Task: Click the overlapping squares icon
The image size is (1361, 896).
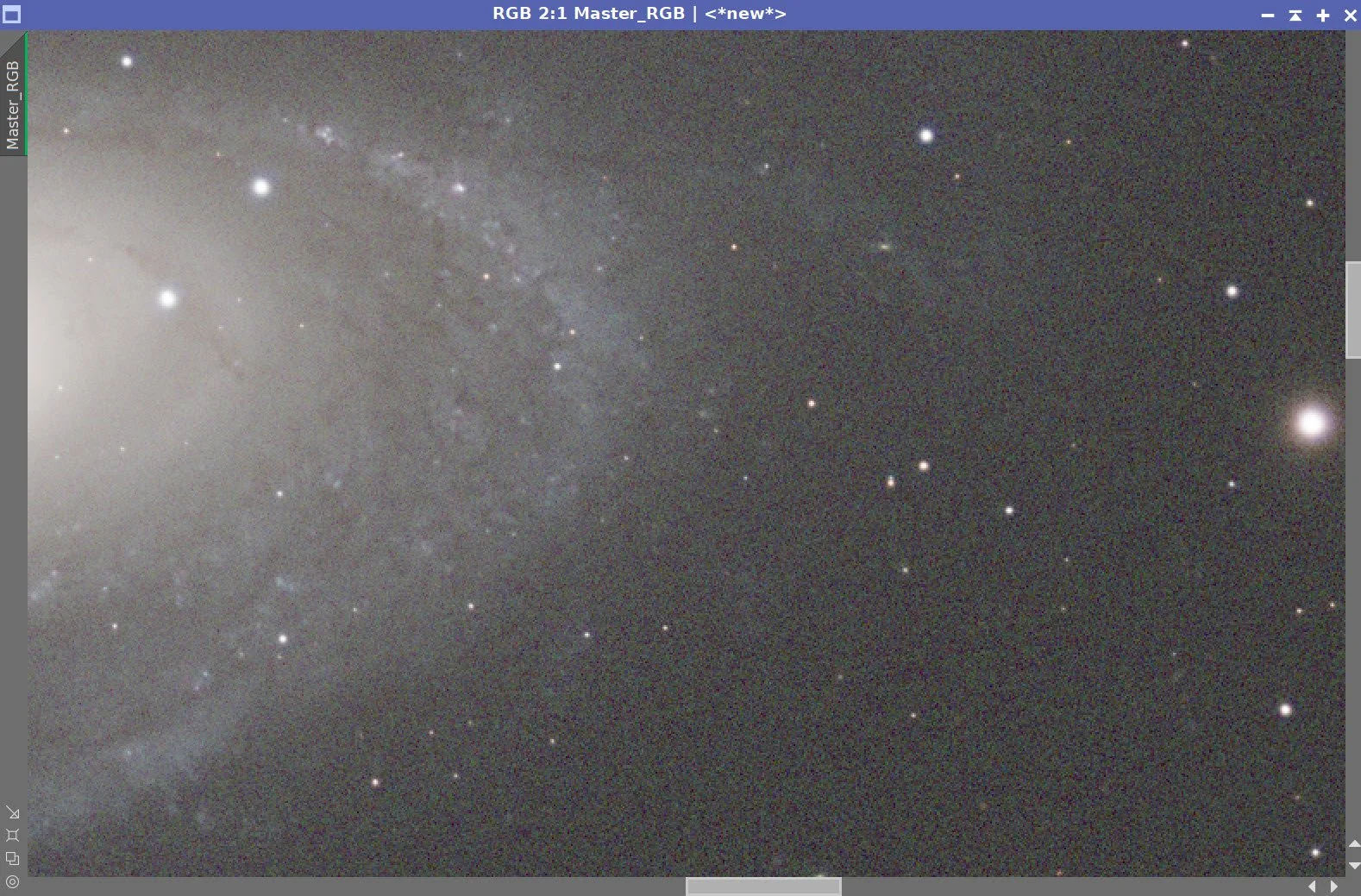Action: point(12,858)
